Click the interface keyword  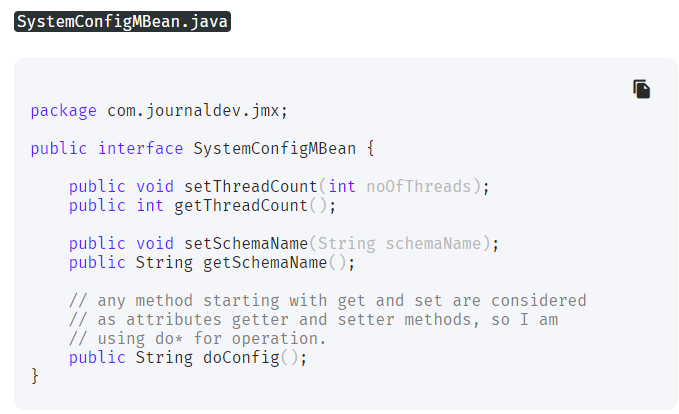pos(140,149)
